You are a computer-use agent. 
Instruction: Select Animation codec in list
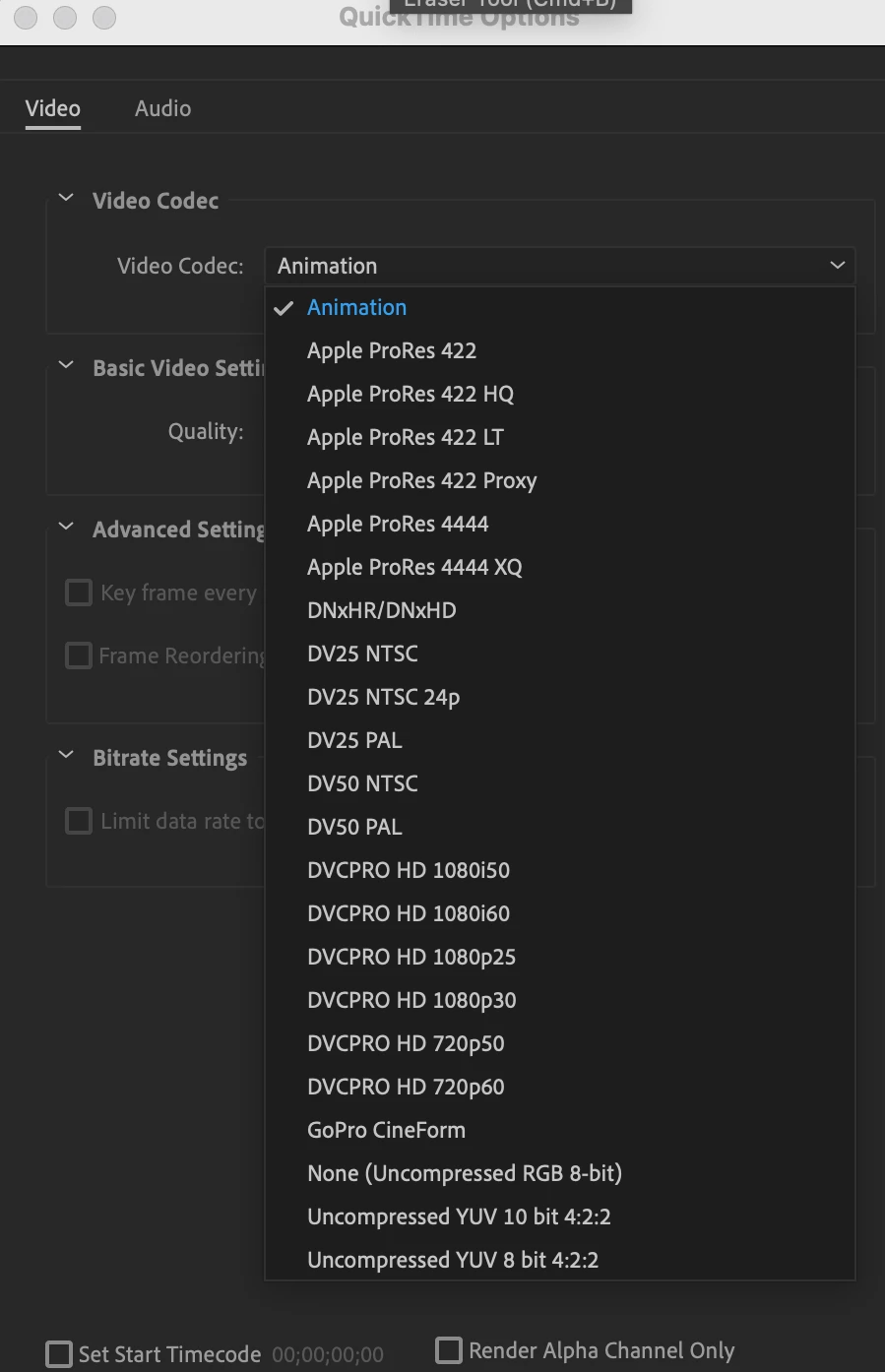[559, 307]
